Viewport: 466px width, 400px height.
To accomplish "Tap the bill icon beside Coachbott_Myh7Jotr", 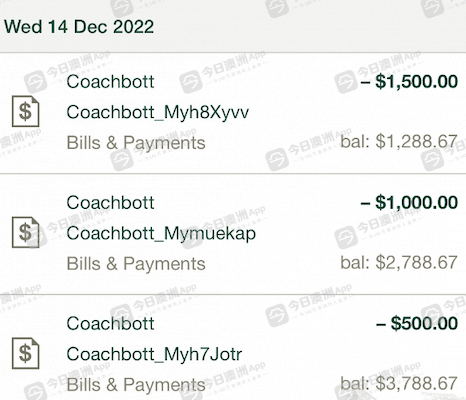I will point(26,353).
